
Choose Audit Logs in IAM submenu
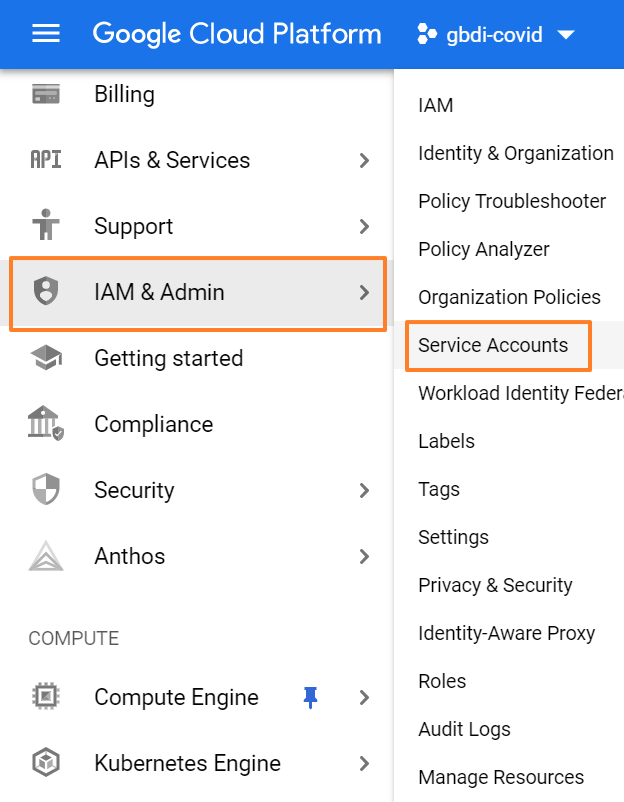coord(464,729)
